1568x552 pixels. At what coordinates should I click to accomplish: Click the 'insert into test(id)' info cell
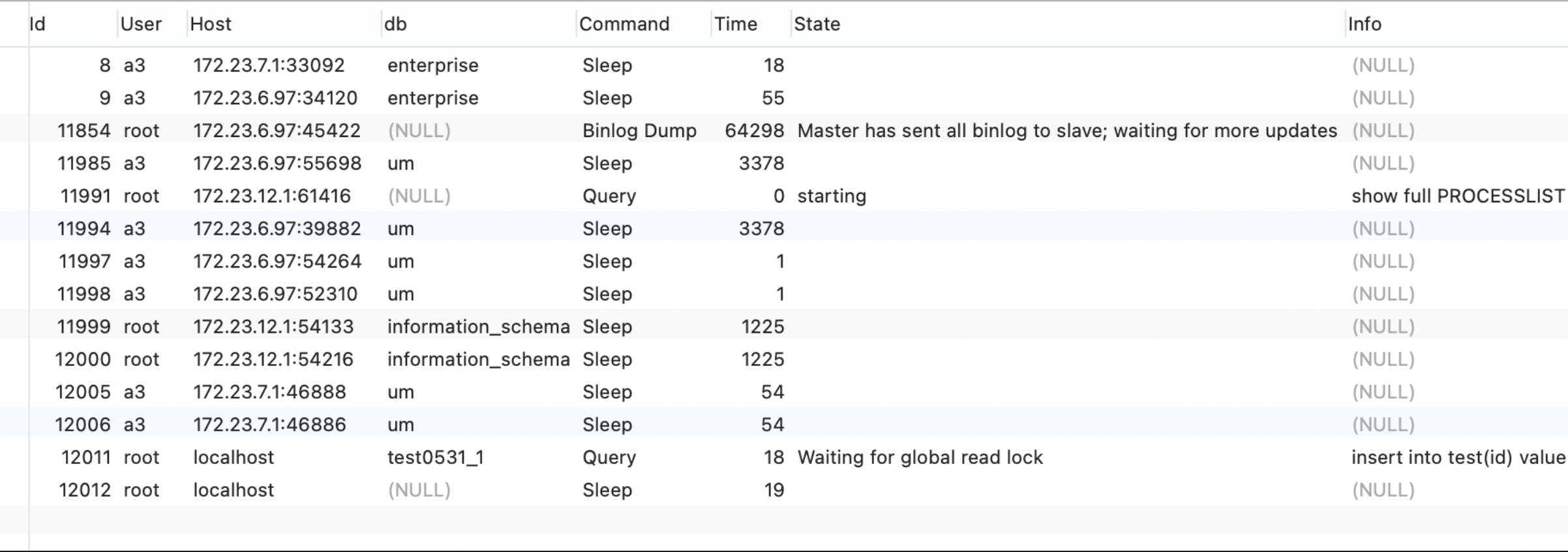coord(1457,457)
